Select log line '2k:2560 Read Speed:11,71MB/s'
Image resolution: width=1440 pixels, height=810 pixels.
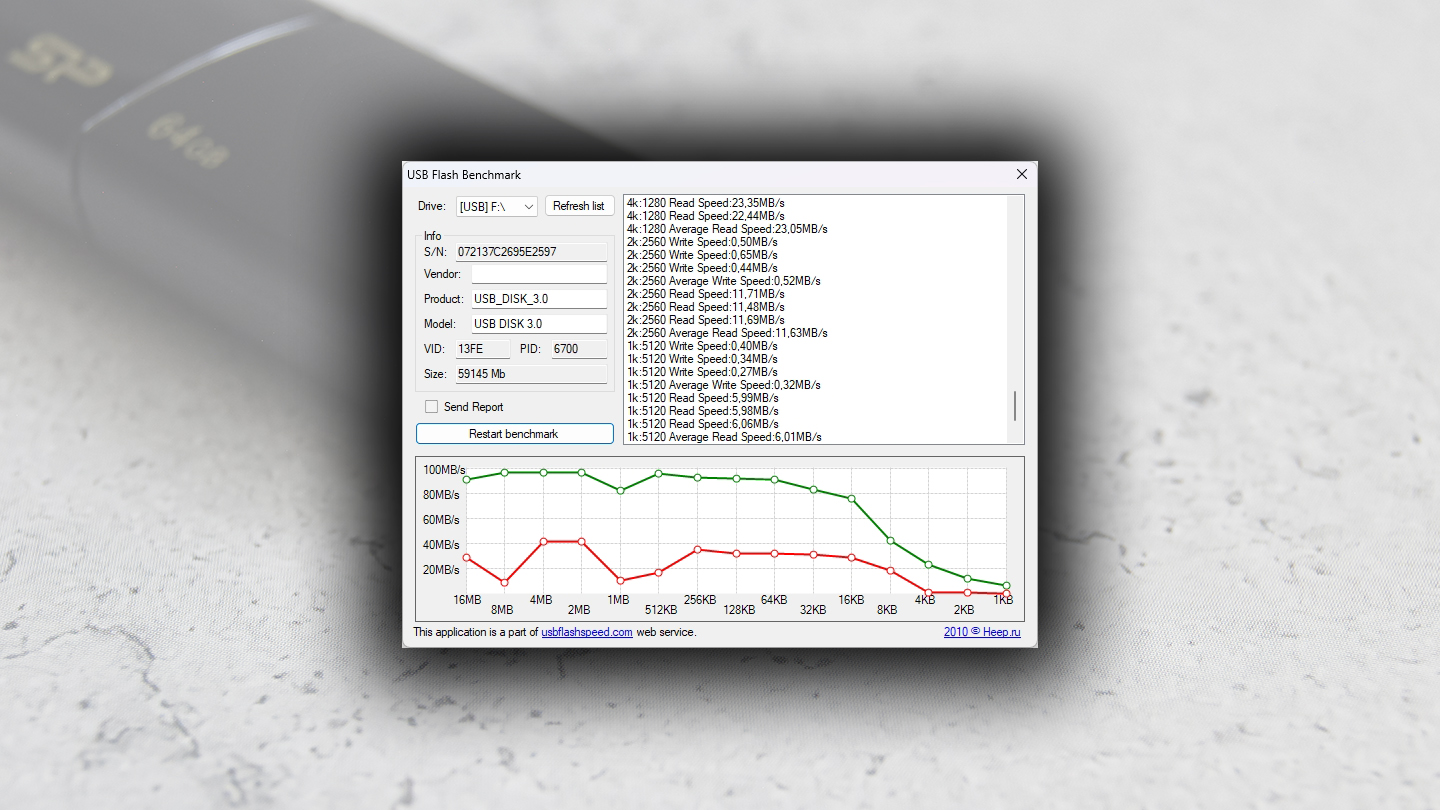pos(705,294)
